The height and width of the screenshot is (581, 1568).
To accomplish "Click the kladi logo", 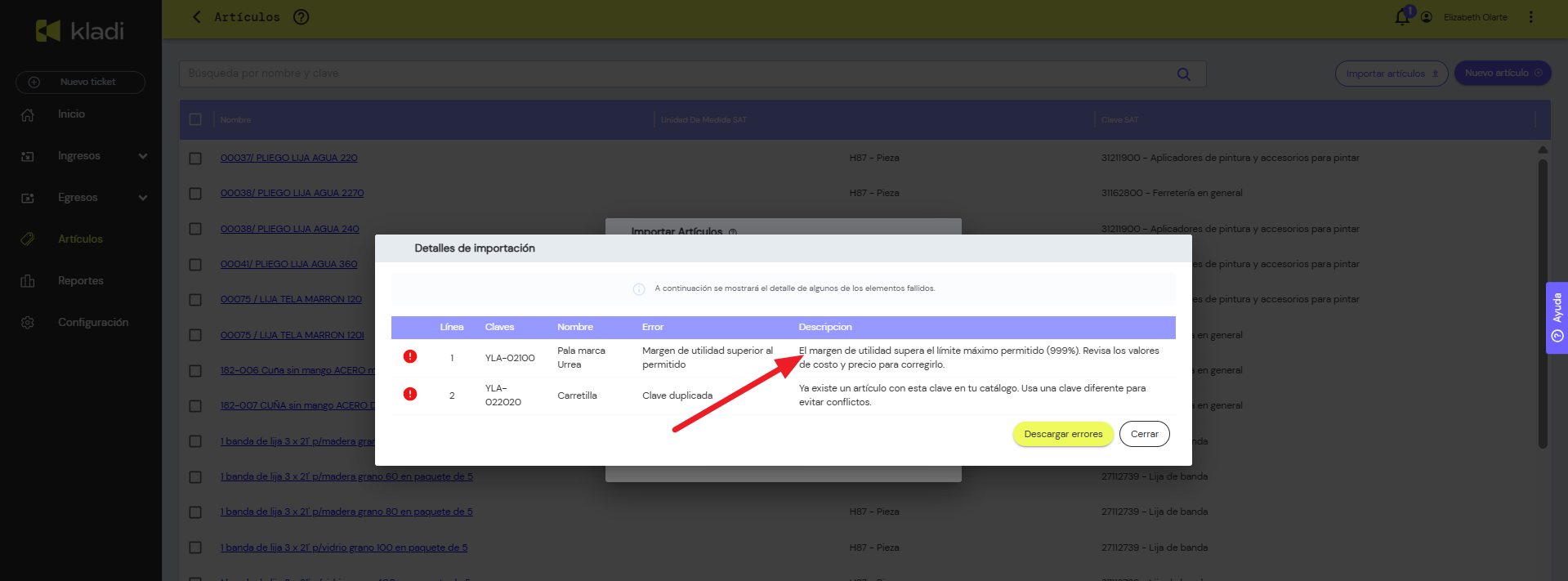I will tap(80, 31).
